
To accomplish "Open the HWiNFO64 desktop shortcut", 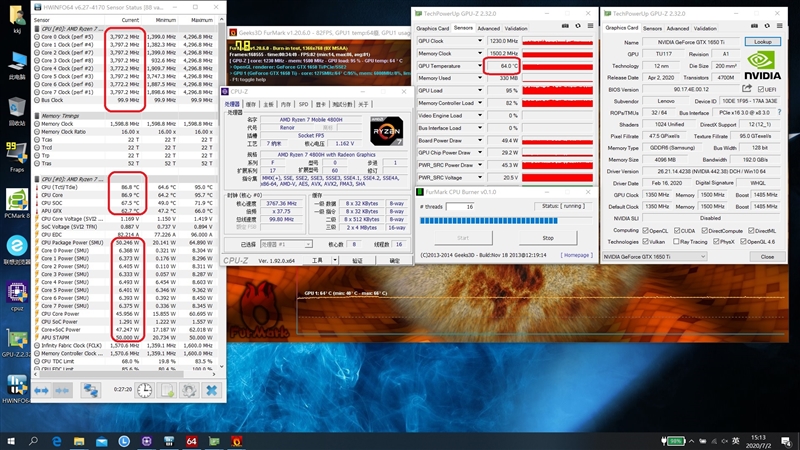I will [16, 389].
